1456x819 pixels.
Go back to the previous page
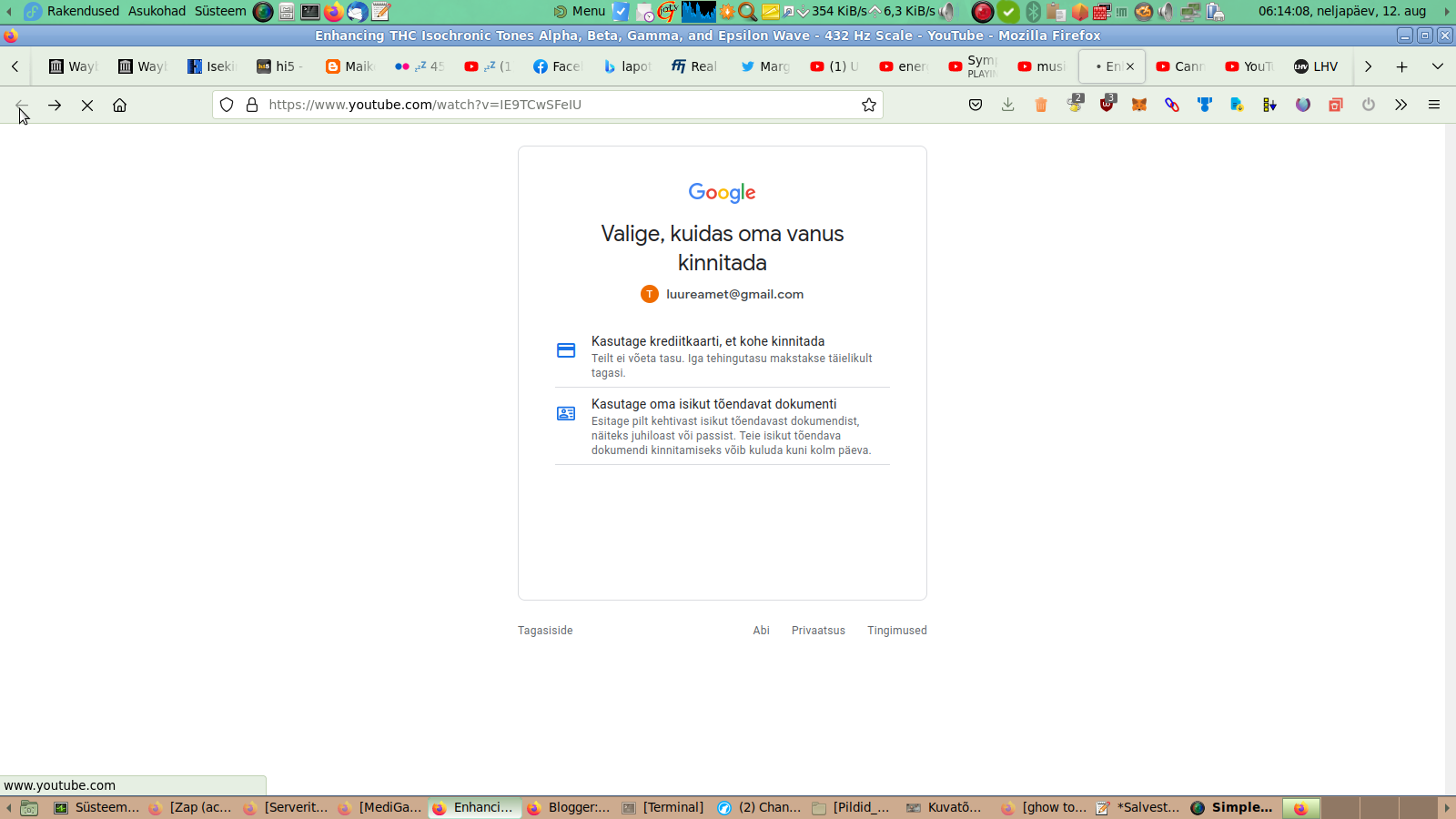point(22,105)
